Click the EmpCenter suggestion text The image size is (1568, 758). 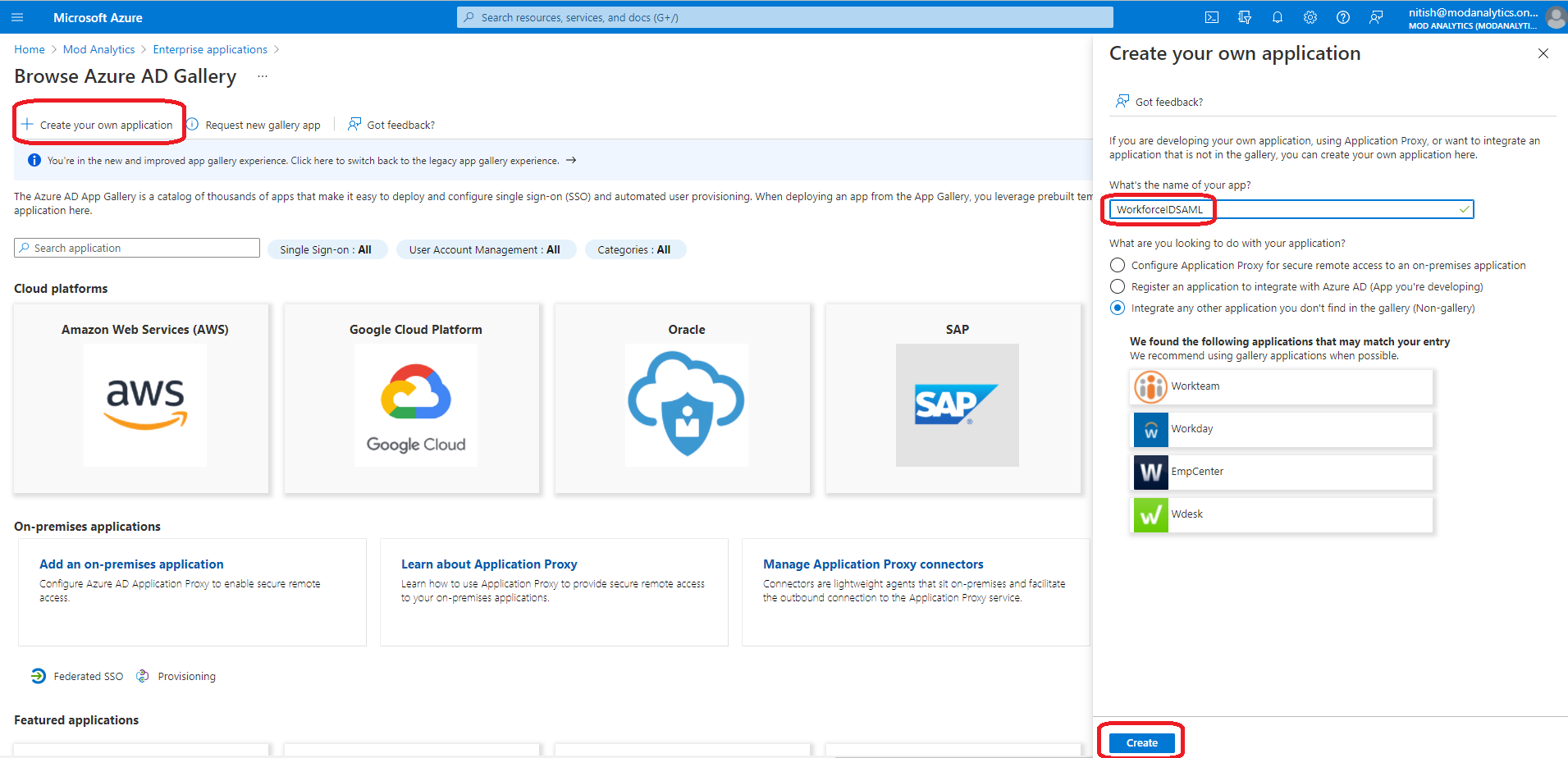click(1197, 472)
